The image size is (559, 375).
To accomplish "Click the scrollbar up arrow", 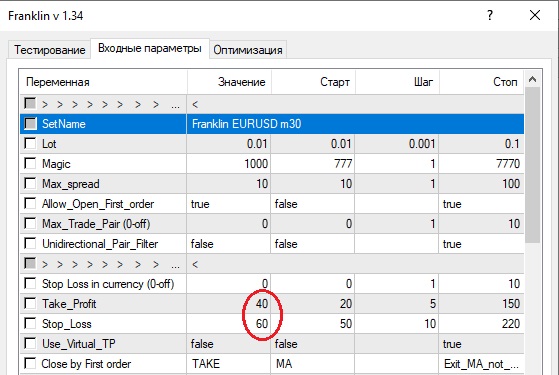I will tap(533, 79).
